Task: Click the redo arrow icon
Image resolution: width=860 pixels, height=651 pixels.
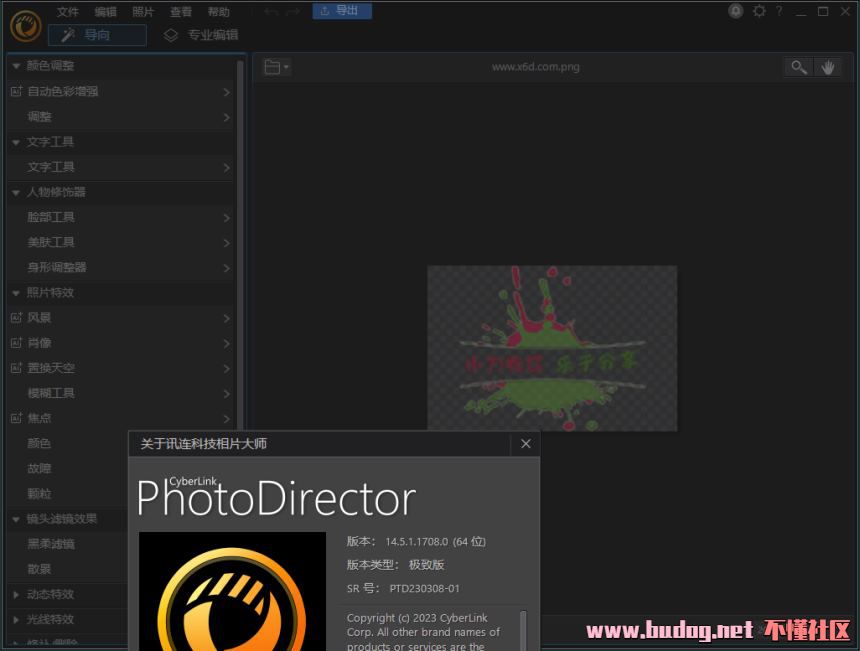Action: (x=293, y=12)
